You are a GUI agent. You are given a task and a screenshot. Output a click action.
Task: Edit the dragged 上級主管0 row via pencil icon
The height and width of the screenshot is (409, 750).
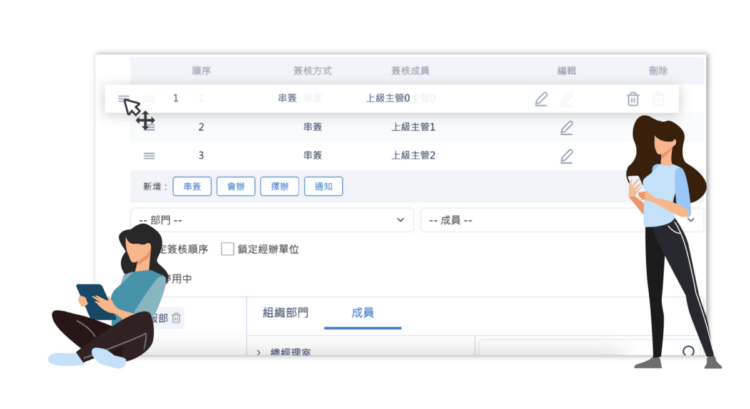[x=541, y=99]
